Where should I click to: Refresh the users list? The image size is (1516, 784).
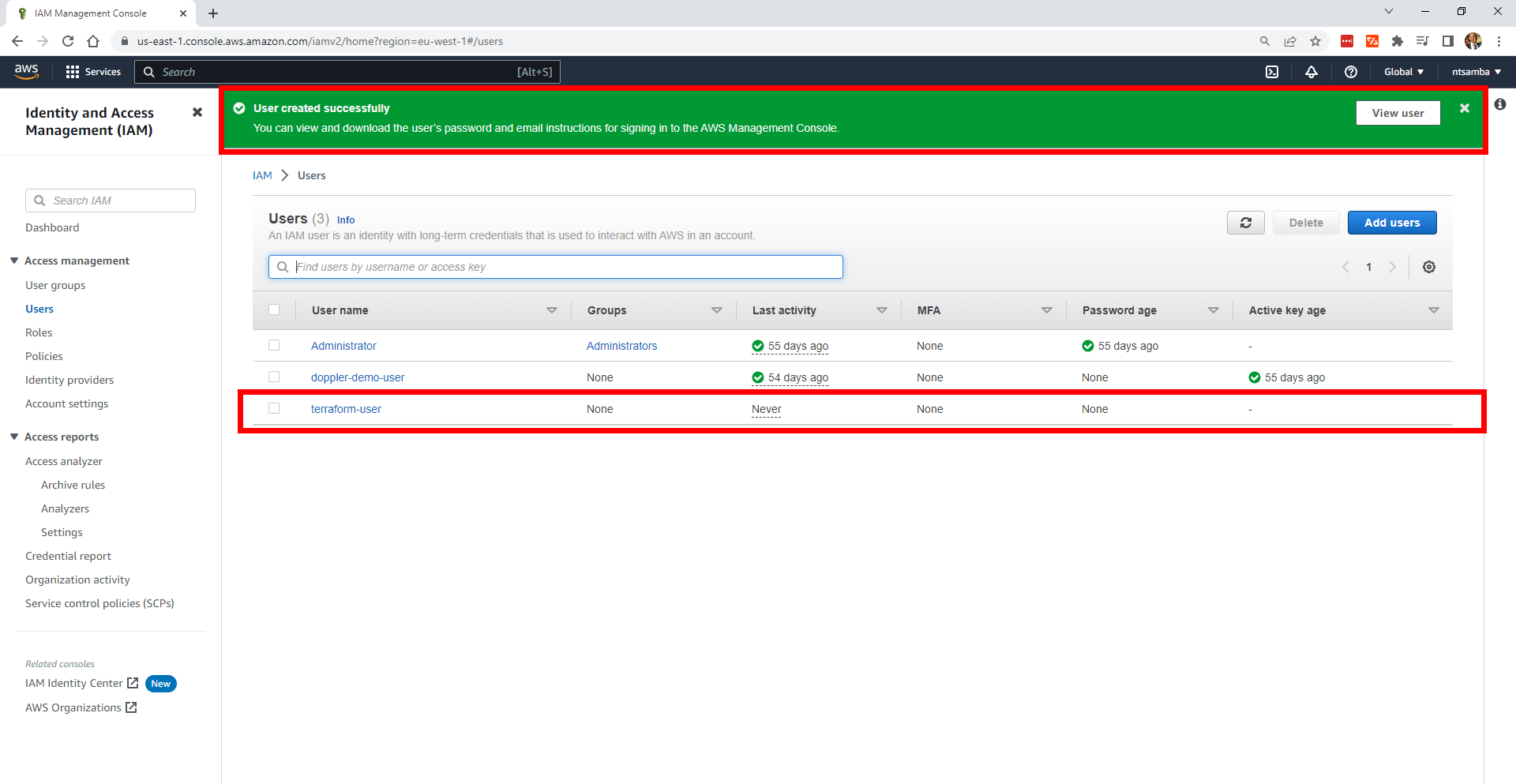[x=1245, y=223]
